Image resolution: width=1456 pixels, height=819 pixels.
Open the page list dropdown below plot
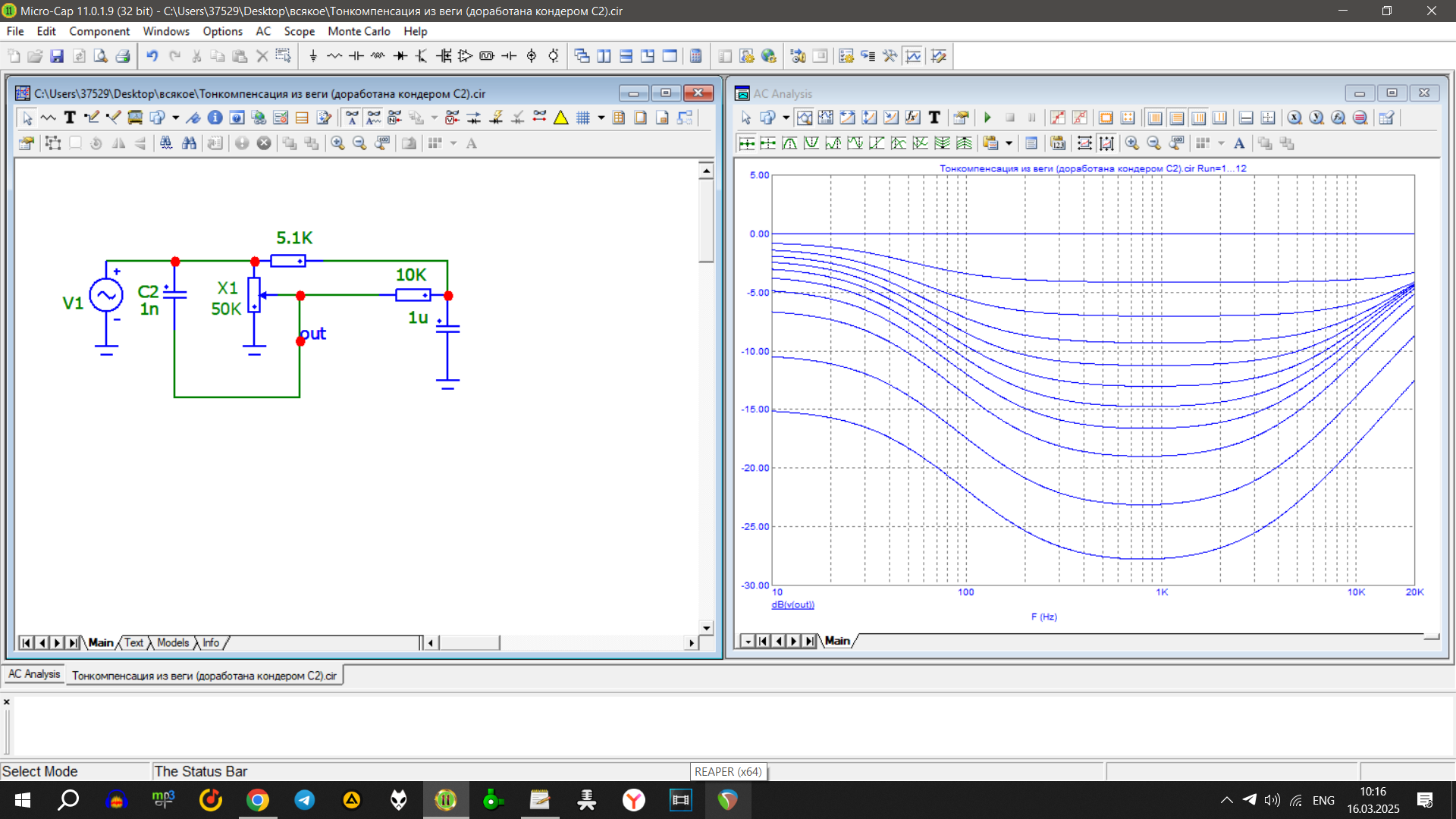click(747, 642)
